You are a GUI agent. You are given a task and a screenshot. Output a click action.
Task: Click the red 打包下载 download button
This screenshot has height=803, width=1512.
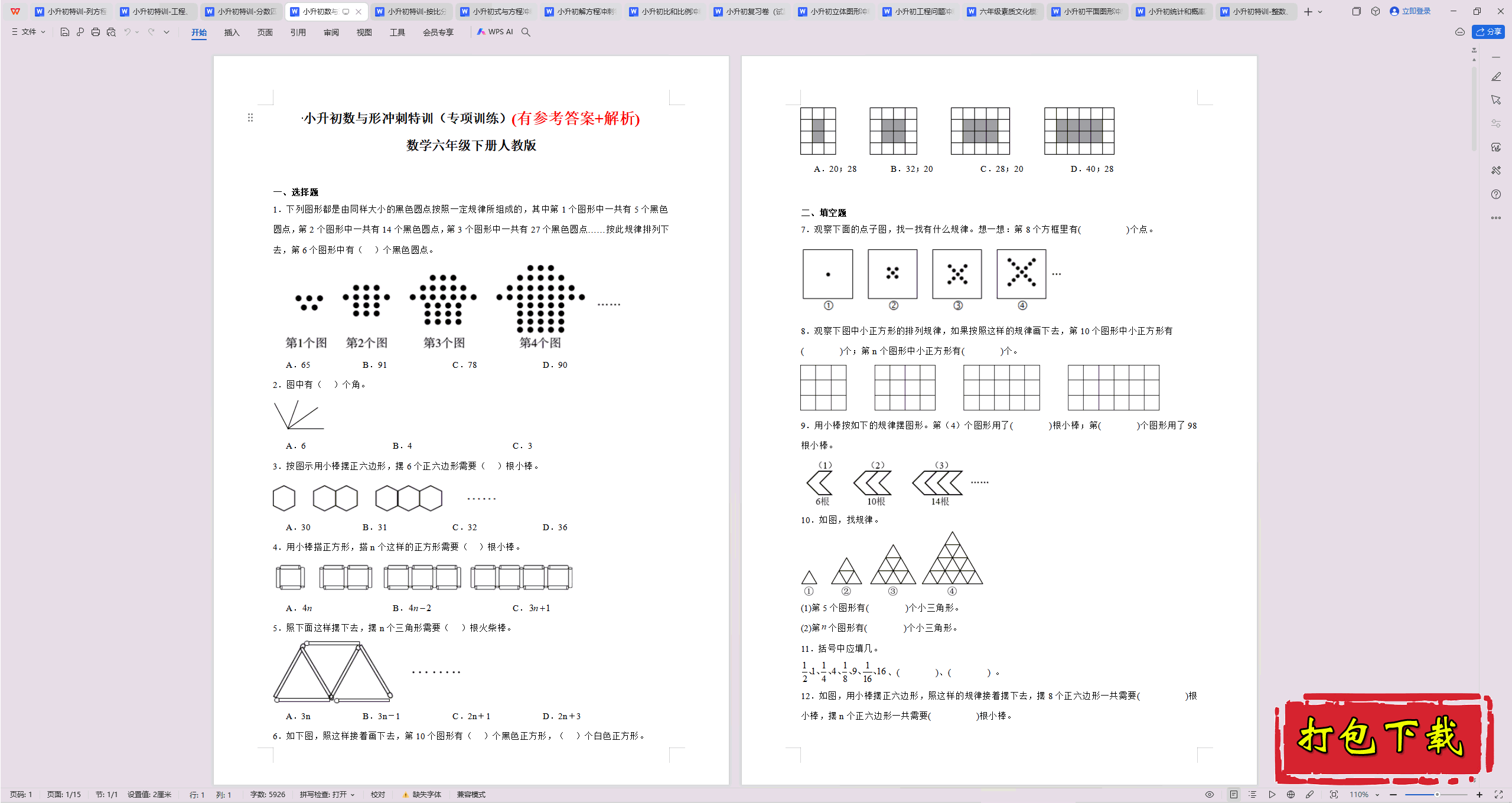pos(1383,737)
